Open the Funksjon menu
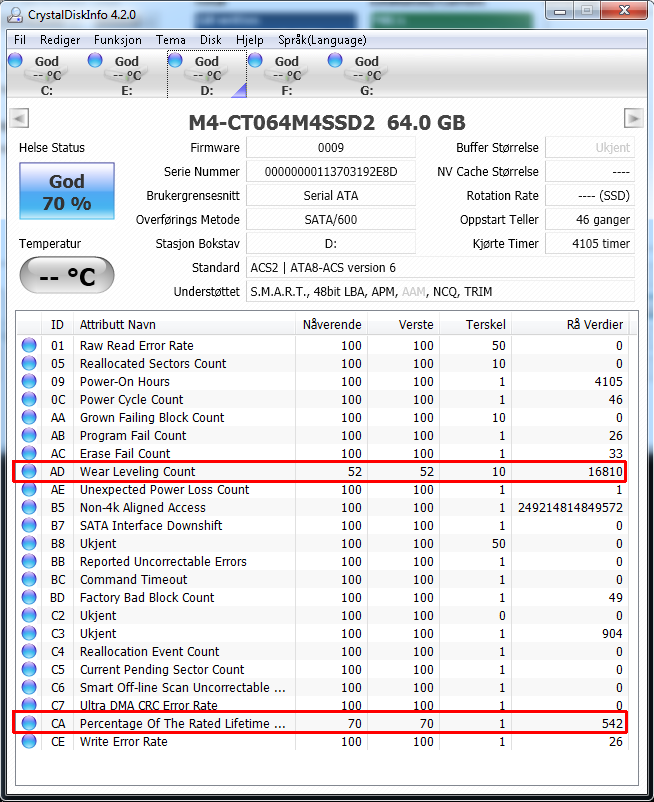The image size is (654, 802). tap(118, 40)
